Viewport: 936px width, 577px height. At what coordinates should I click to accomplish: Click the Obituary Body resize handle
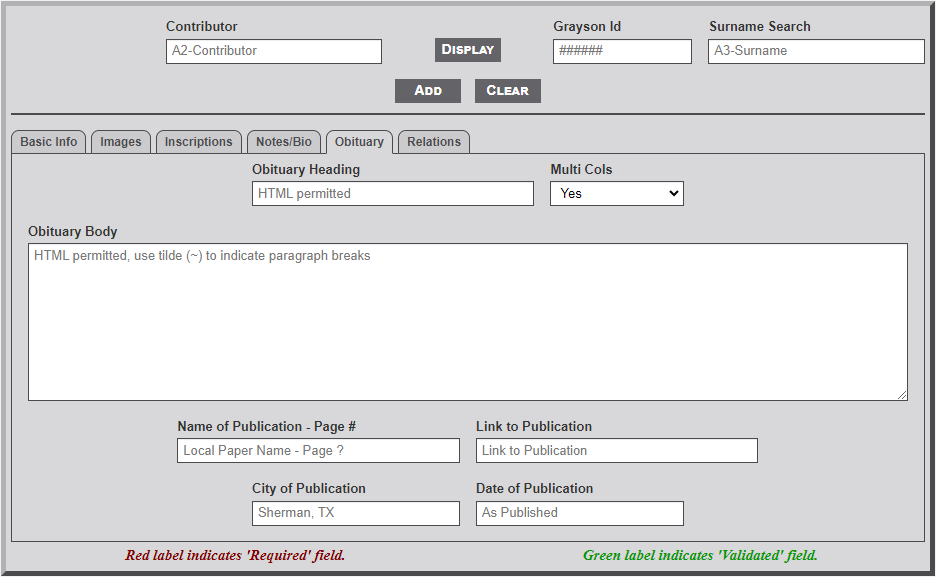point(902,395)
